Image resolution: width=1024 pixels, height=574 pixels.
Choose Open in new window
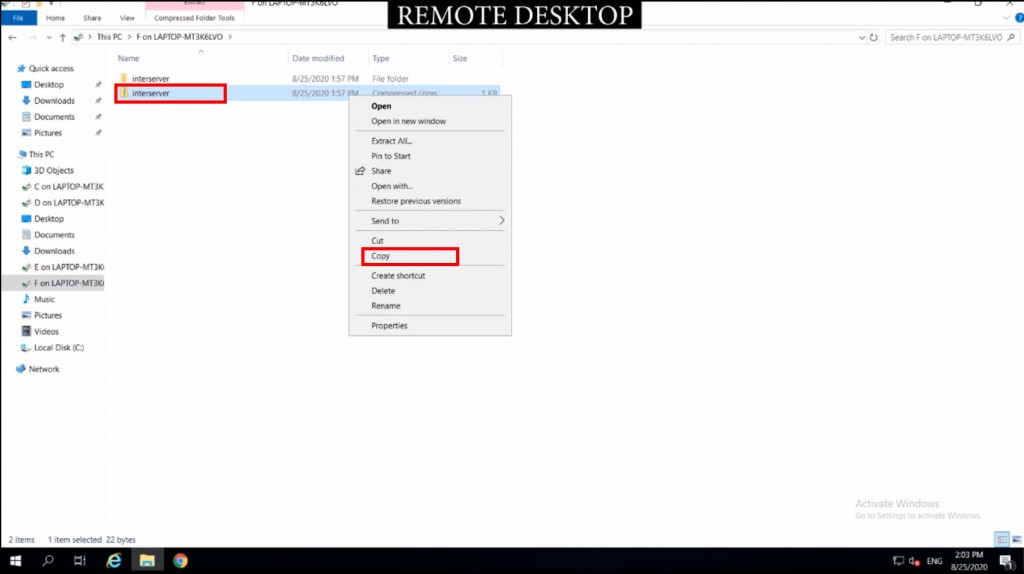[409, 121]
